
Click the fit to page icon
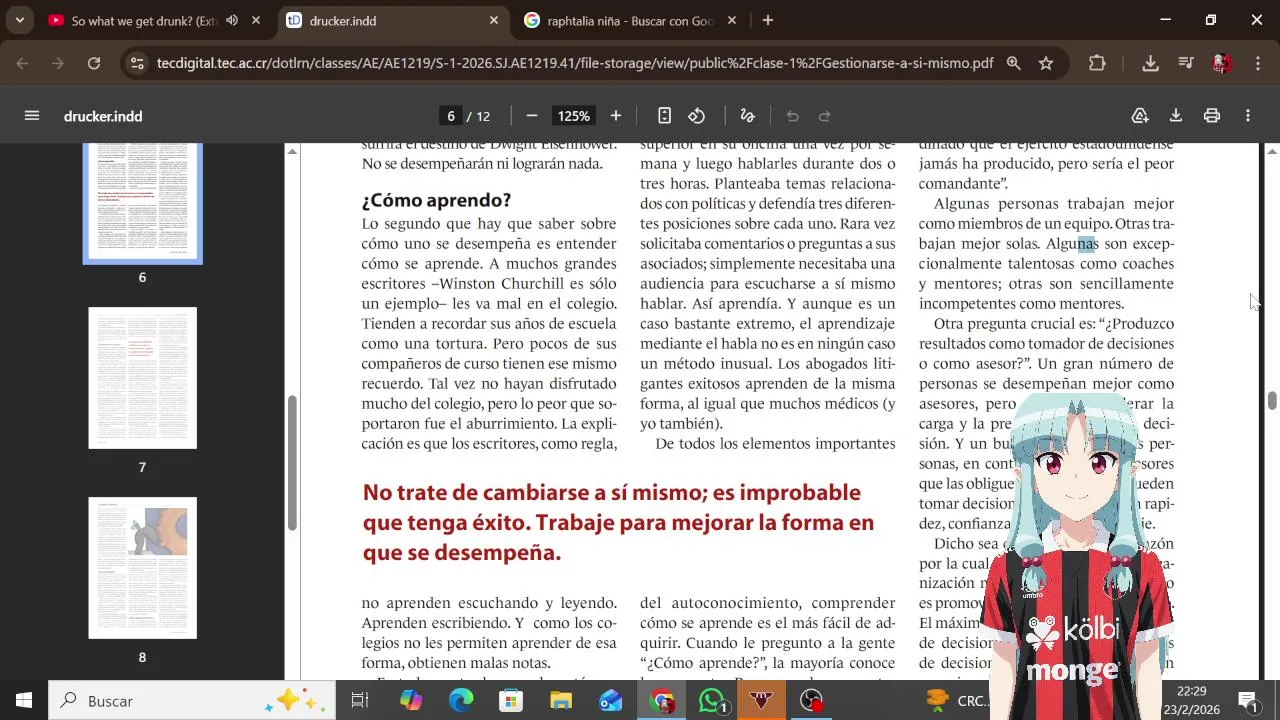(664, 116)
